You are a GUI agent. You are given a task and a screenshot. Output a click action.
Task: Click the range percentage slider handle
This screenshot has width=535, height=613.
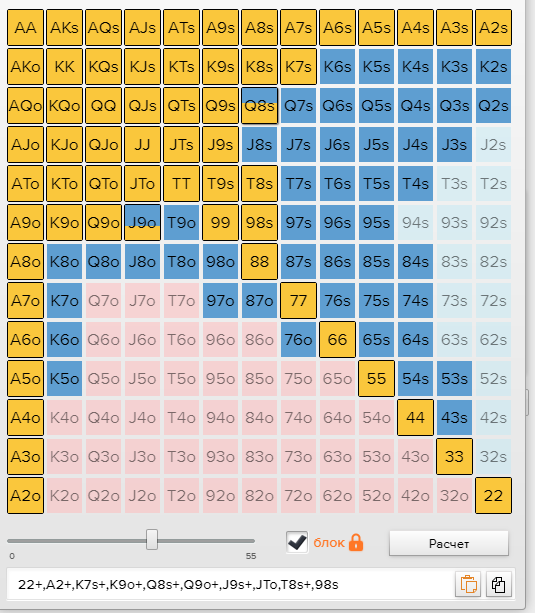152,540
